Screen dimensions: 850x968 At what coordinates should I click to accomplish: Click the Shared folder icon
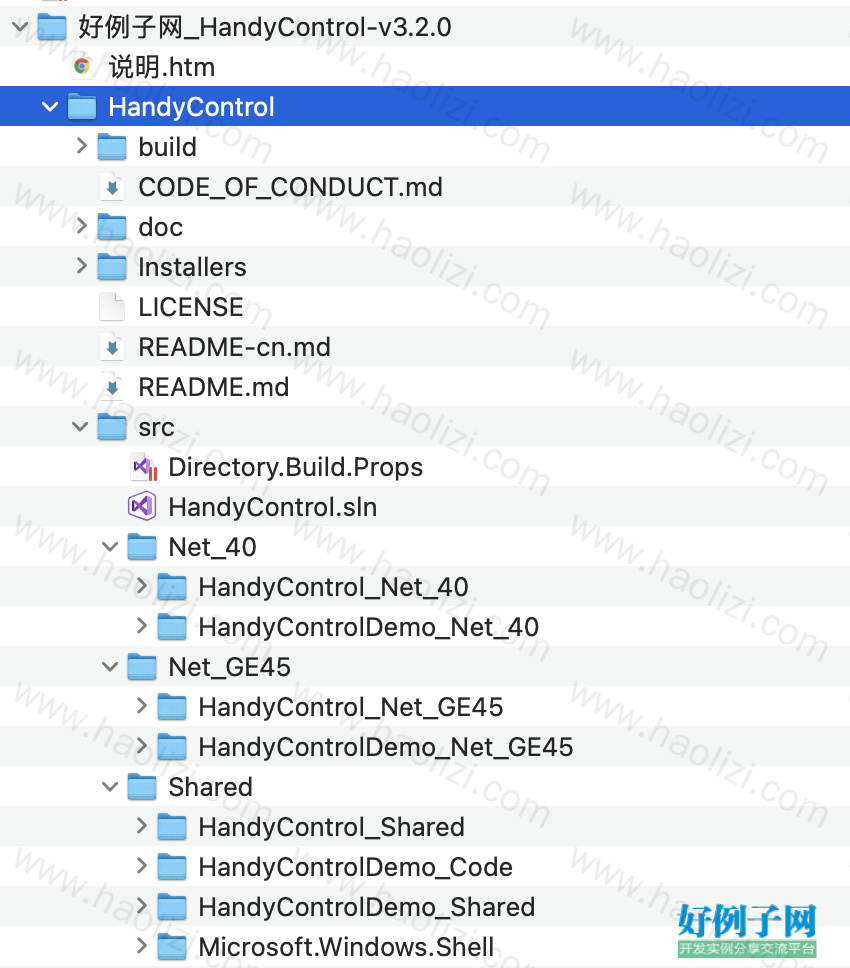142,786
